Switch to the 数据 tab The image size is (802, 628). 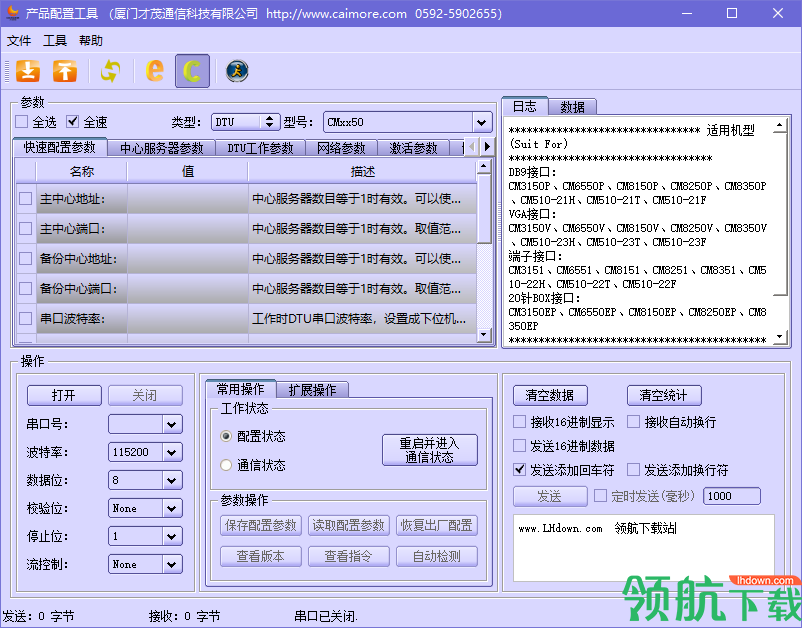coord(572,107)
